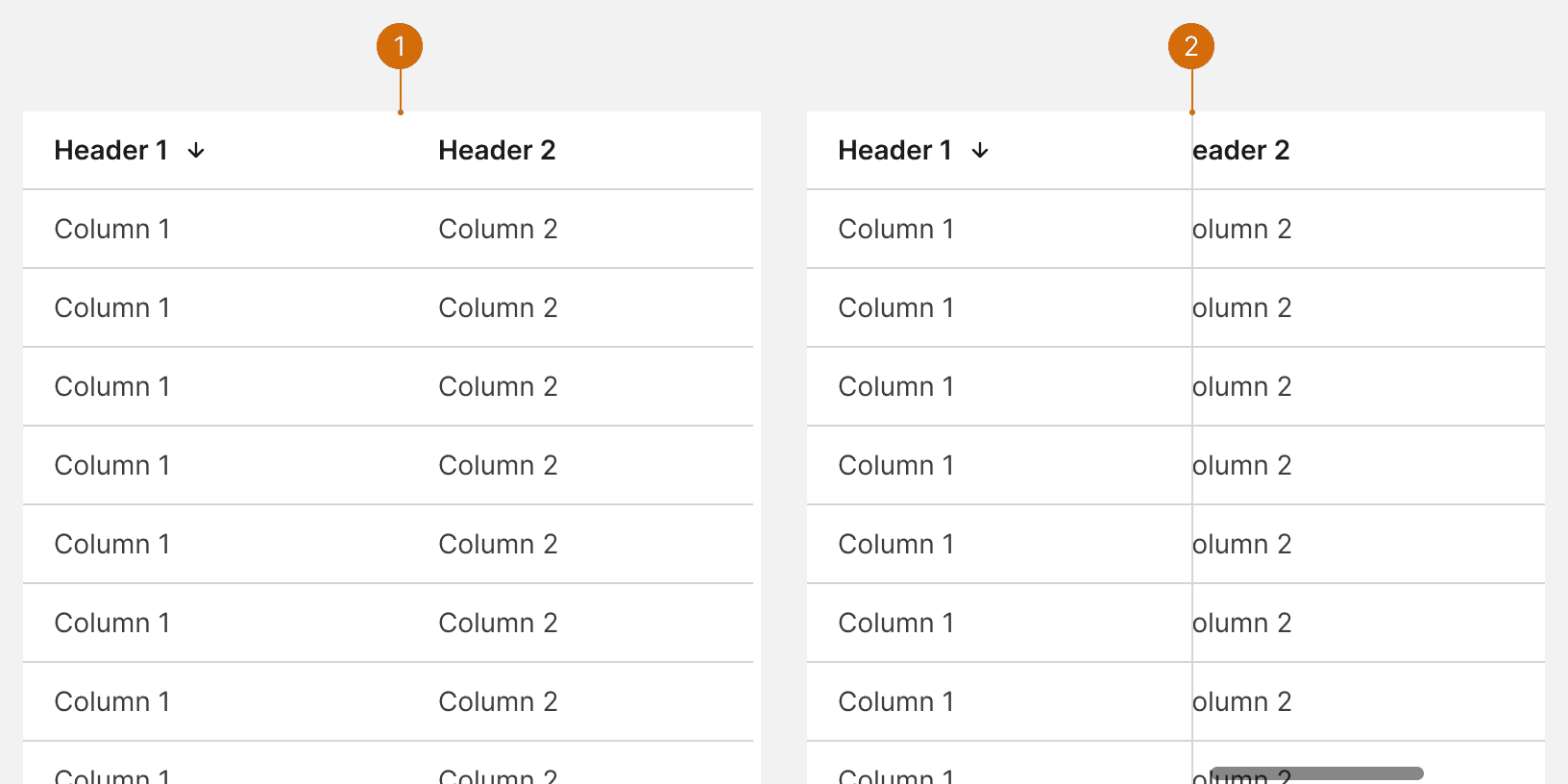Viewport: 1568px width, 784px height.
Task: Click the orange annotation marker numbered 2
Action: point(1191,46)
